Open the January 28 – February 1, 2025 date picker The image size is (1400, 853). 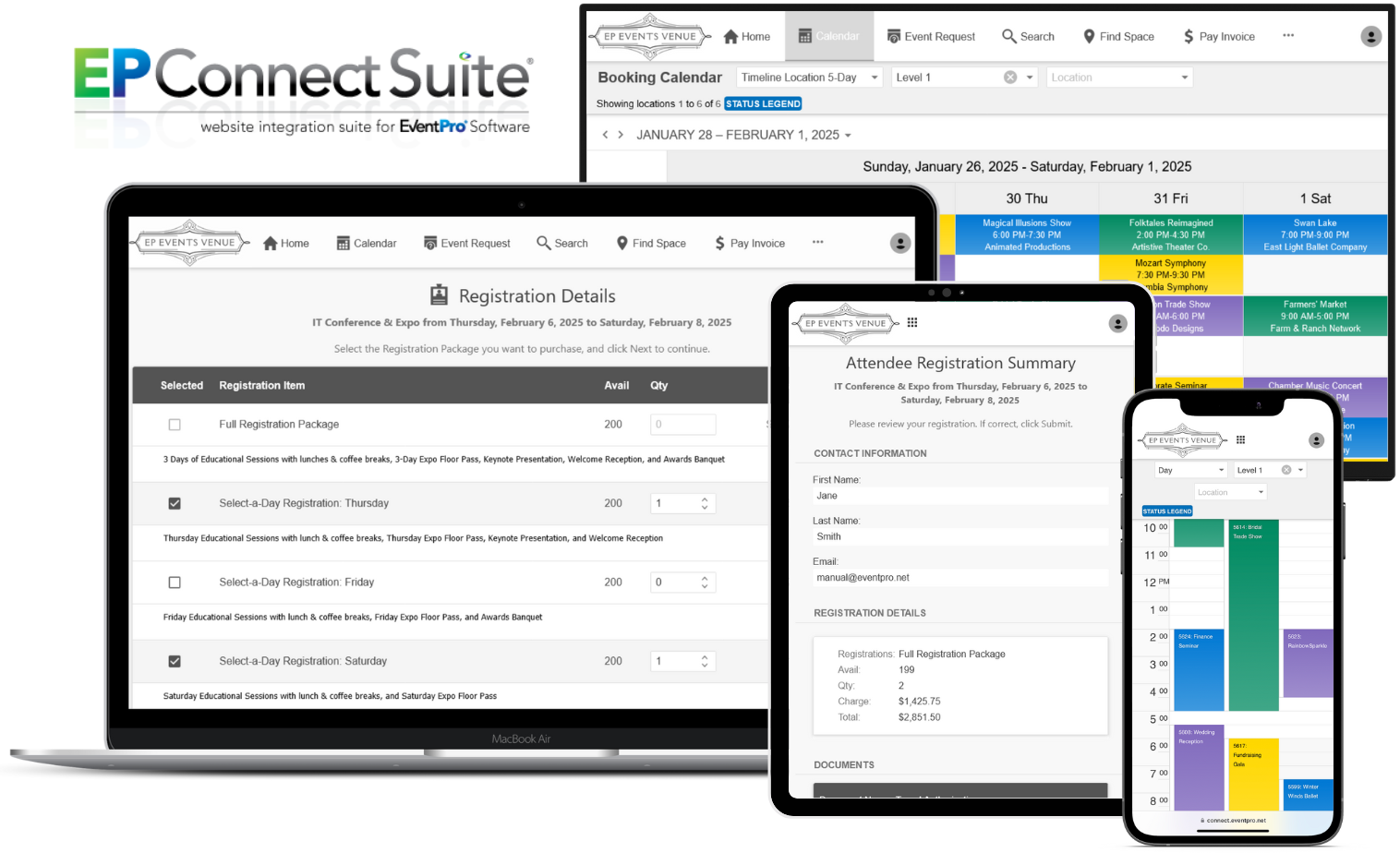pos(743,135)
